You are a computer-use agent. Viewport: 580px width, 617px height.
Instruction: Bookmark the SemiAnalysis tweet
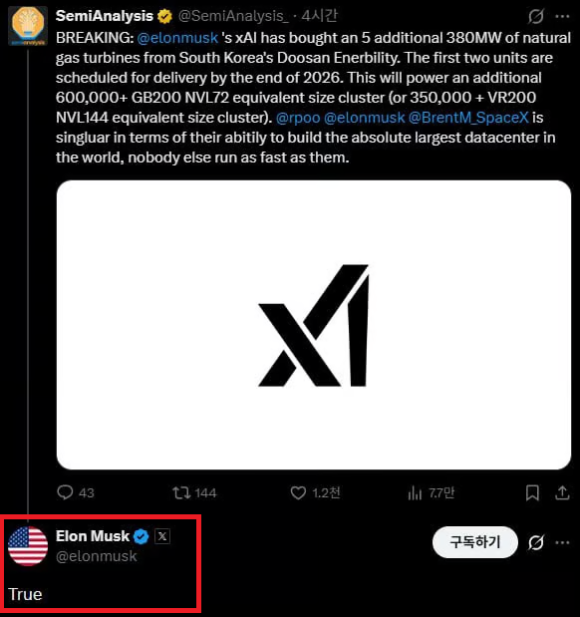click(532, 493)
